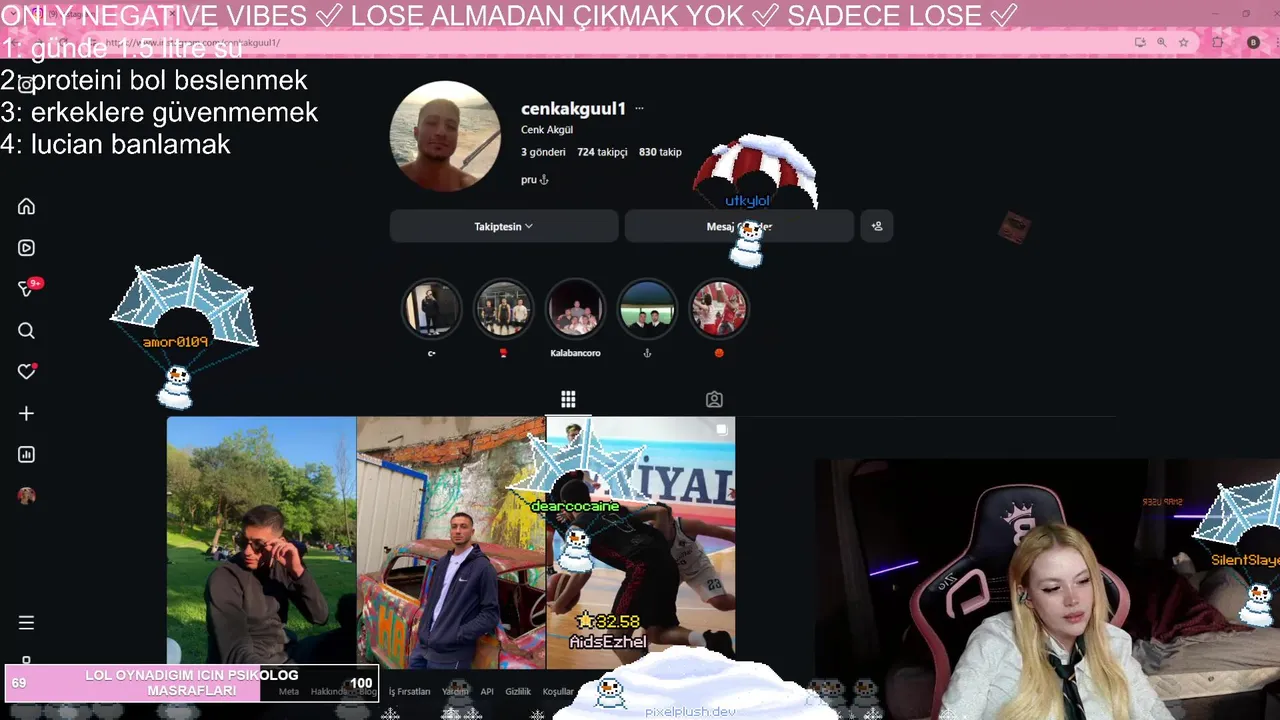Open the Instagram logo in the sidebar
1280x720 pixels.
pos(27,85)
